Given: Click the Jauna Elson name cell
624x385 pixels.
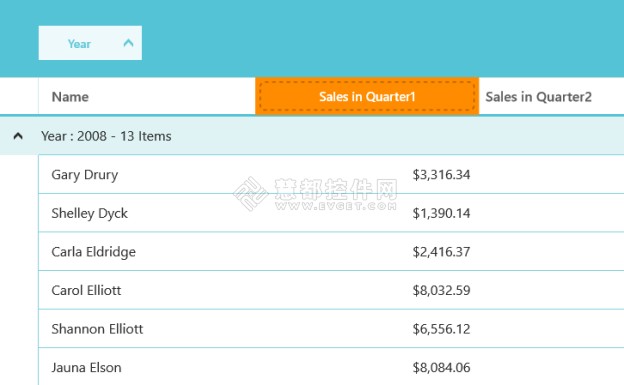Looking at the screenshot, I should coord(147,367).
